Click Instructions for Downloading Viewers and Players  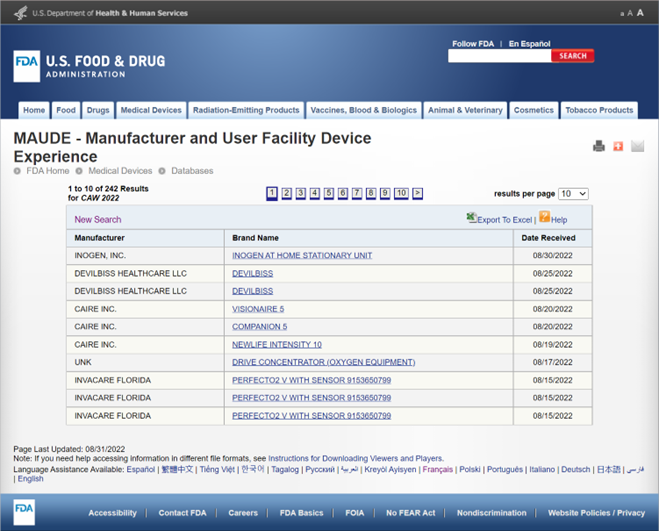(356, 458)
